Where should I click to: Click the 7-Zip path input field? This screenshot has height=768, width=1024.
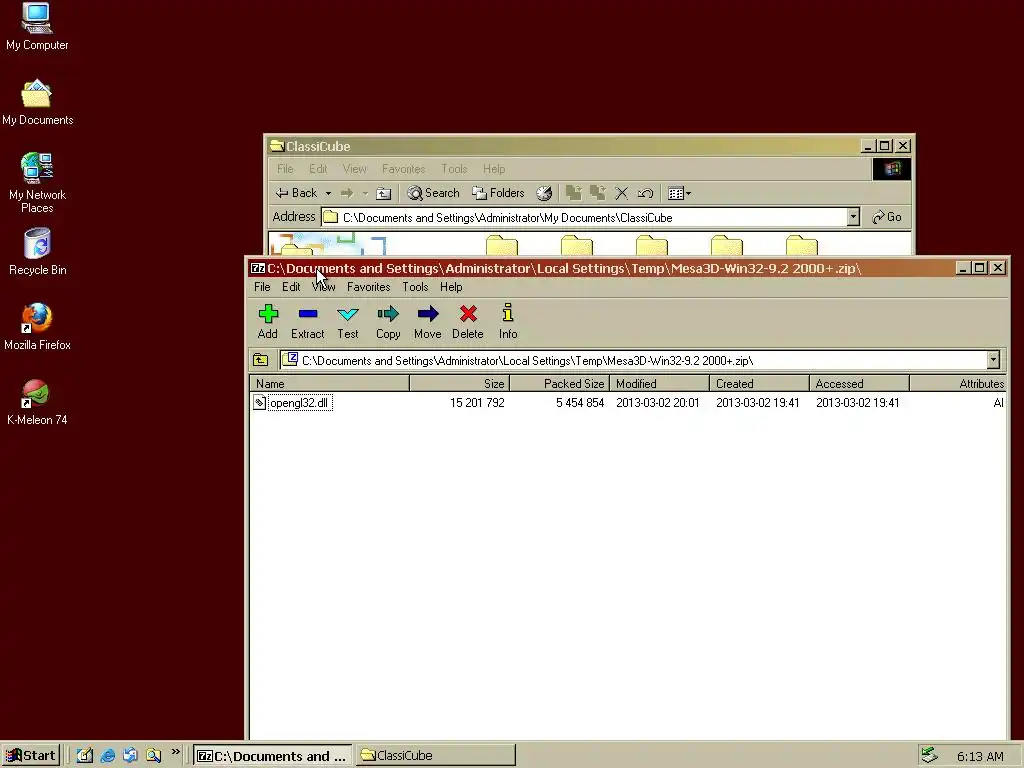(633, 360)
